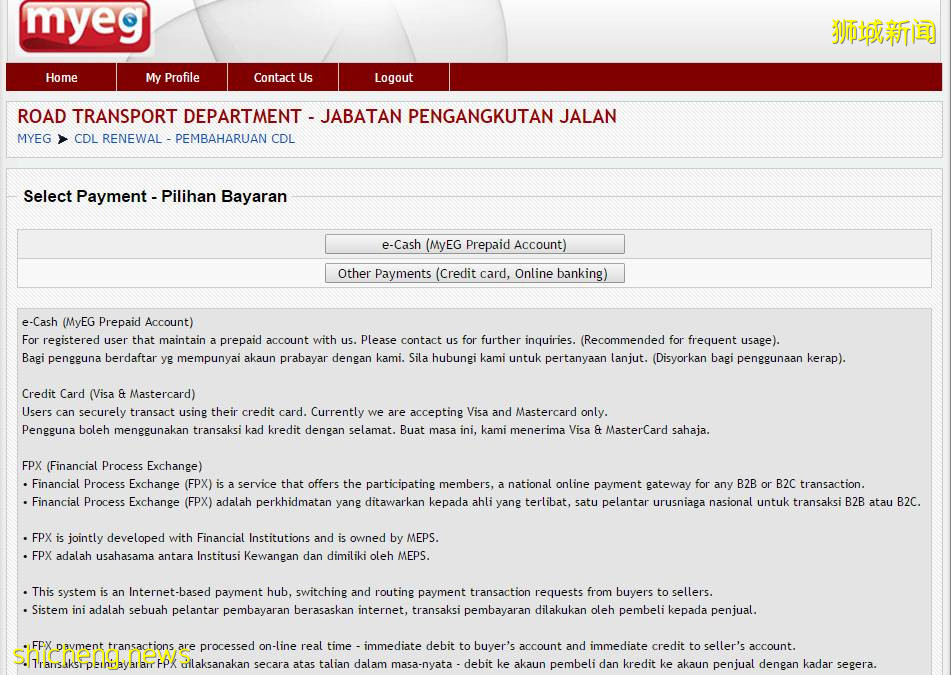
Task: Click the Select Payment - Pilihan Bayaran title
Action: coord(155,197)
